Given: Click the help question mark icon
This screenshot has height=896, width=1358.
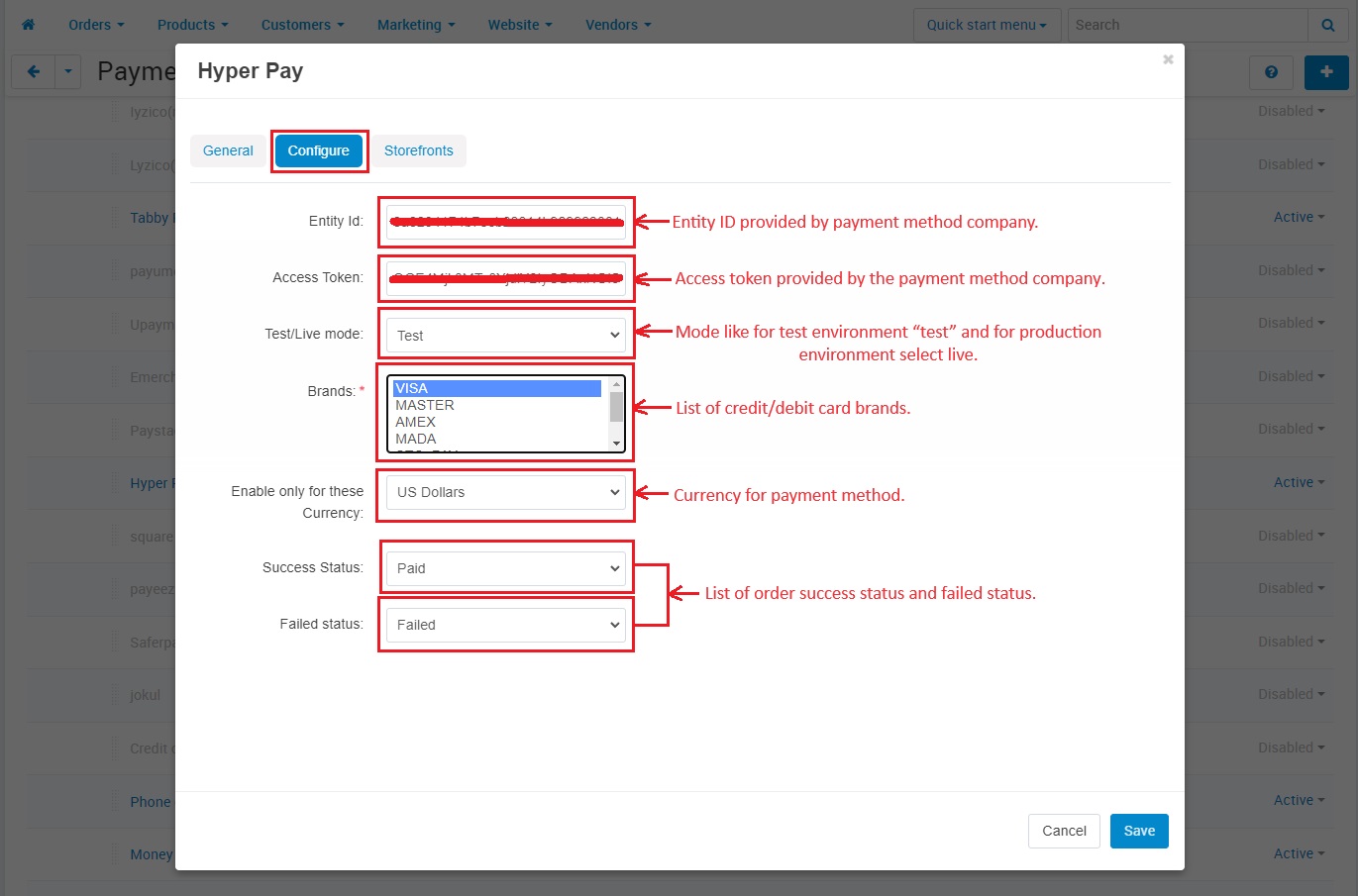Looking at the screenshot, I should click(1271, 72).
